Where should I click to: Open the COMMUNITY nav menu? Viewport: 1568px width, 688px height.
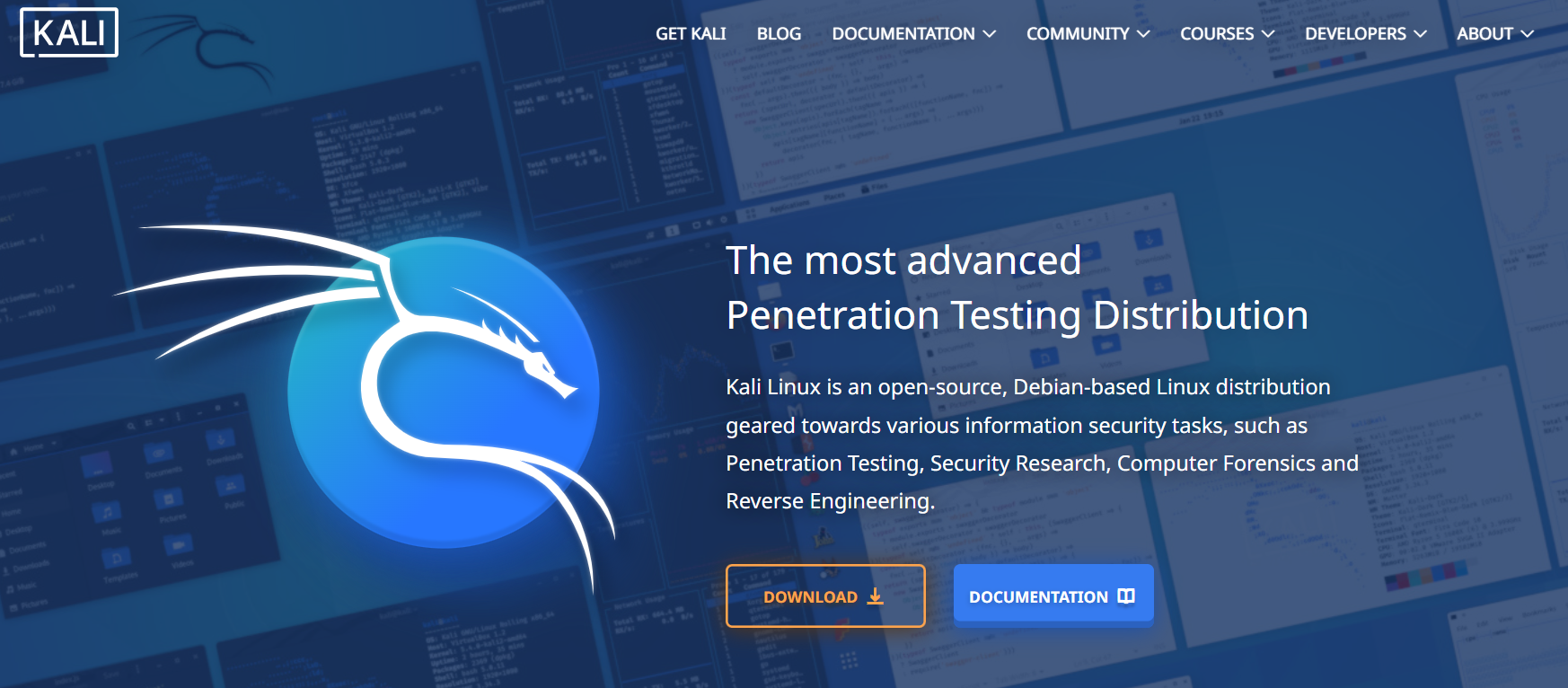pos(1088,33)
